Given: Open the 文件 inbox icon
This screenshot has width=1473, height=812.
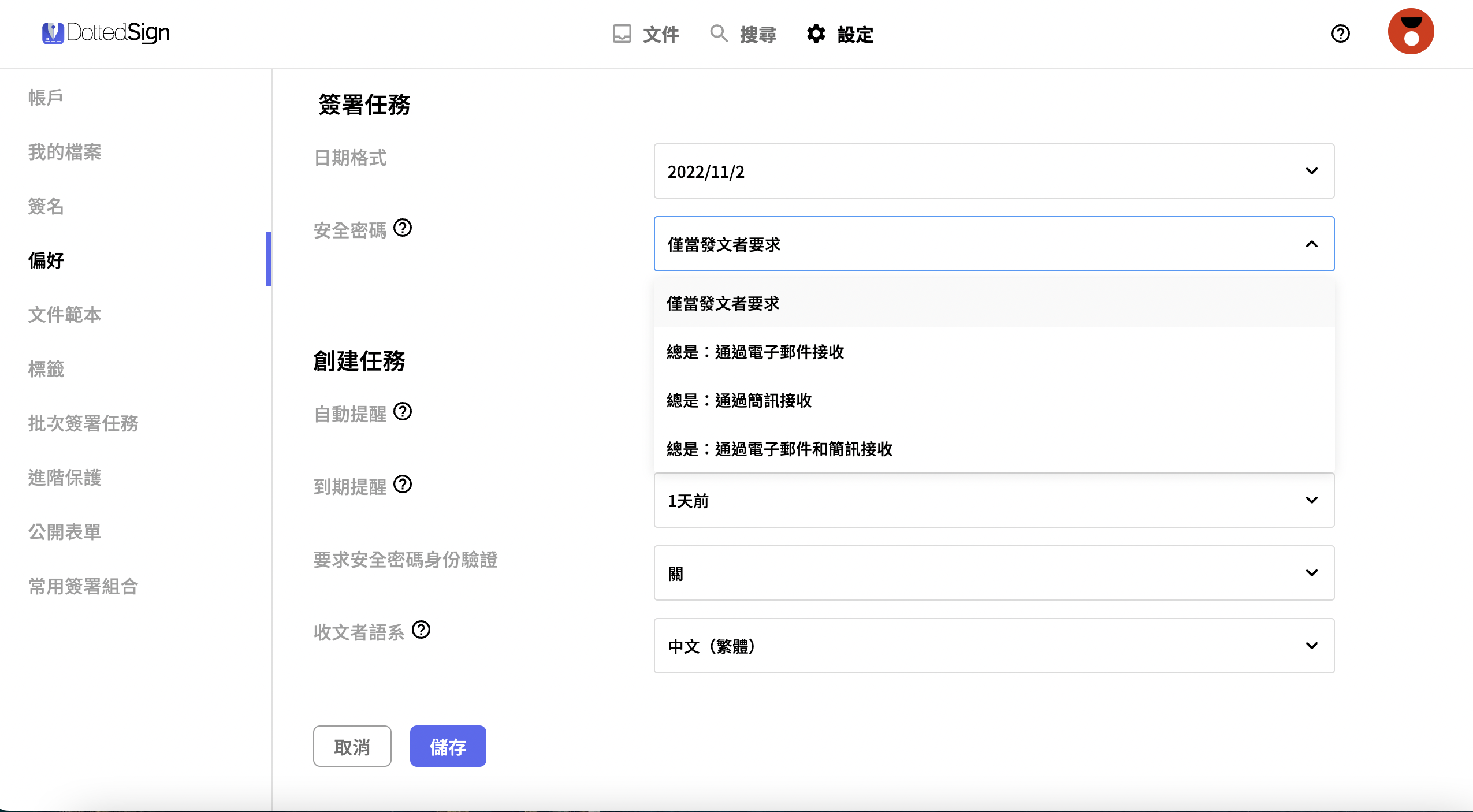Looking at the screenshot, I should (622, 34).
